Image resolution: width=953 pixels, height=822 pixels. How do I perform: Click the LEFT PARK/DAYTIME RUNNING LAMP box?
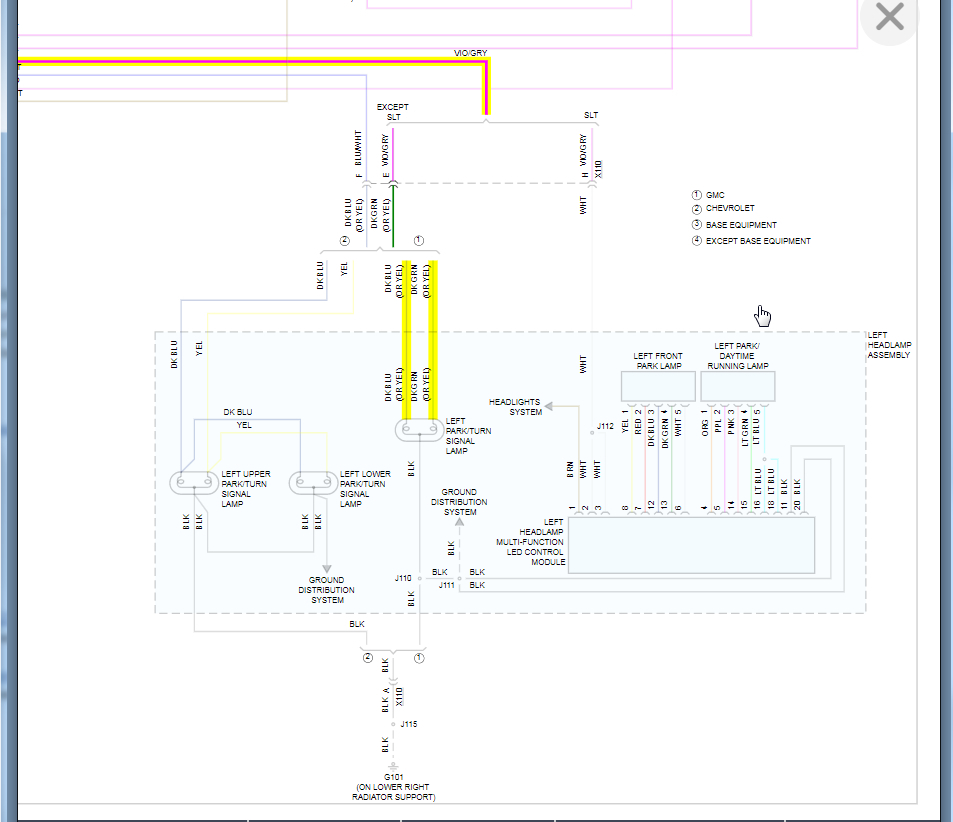(738, 386)
